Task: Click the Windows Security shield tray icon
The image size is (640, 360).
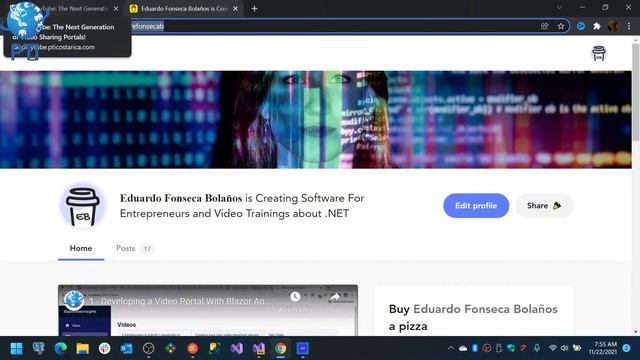Action: click(x=511, y=348)
